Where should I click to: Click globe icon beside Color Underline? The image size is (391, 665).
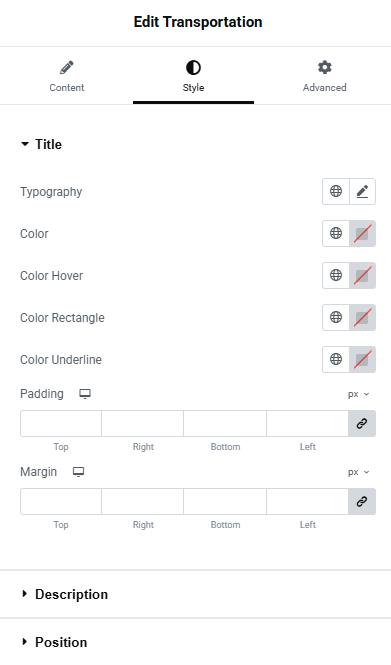click(x=336, y=359)
